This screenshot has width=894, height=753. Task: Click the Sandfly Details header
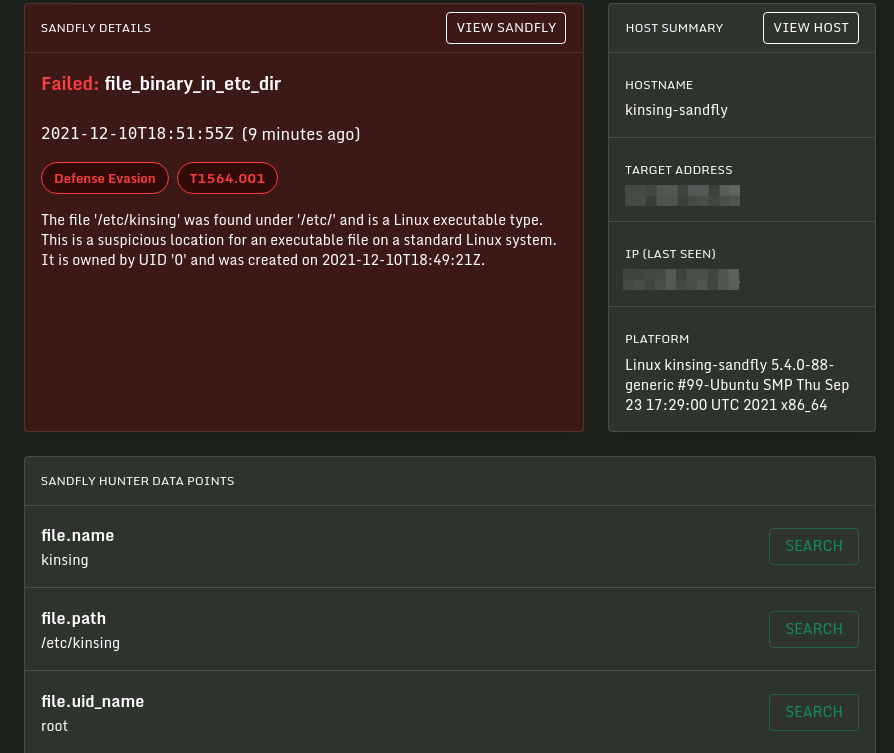coord(96,28)
